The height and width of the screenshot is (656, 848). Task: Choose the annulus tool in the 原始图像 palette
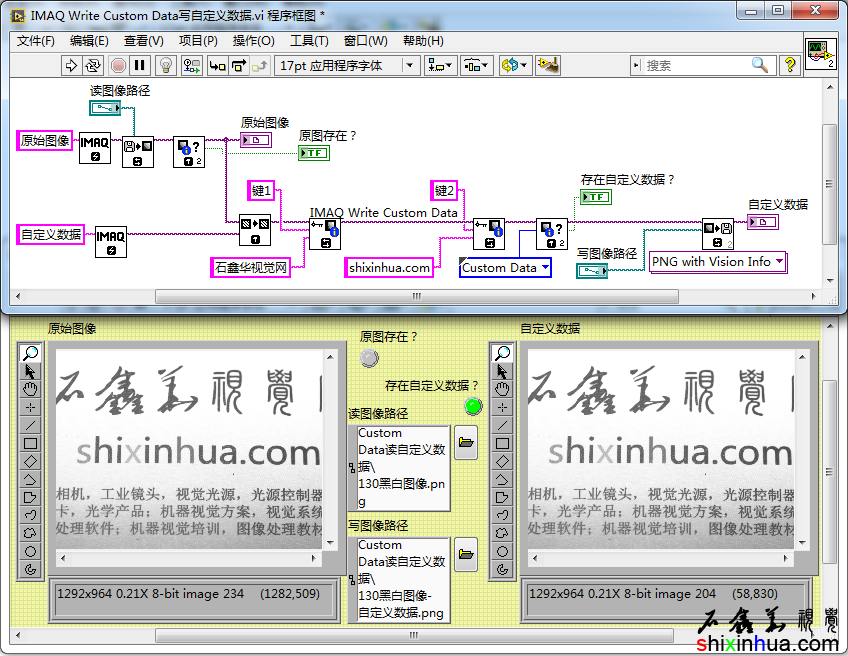[x=30, y=569]
